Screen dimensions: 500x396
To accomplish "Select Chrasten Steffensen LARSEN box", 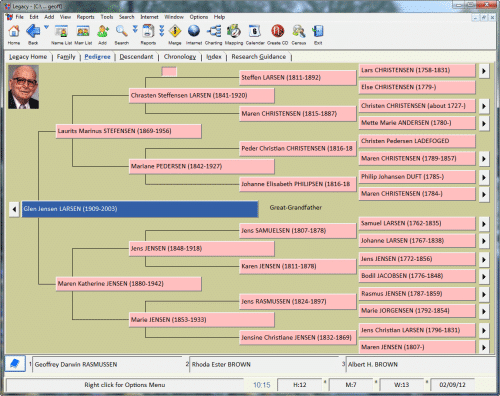I will (202, 96).
